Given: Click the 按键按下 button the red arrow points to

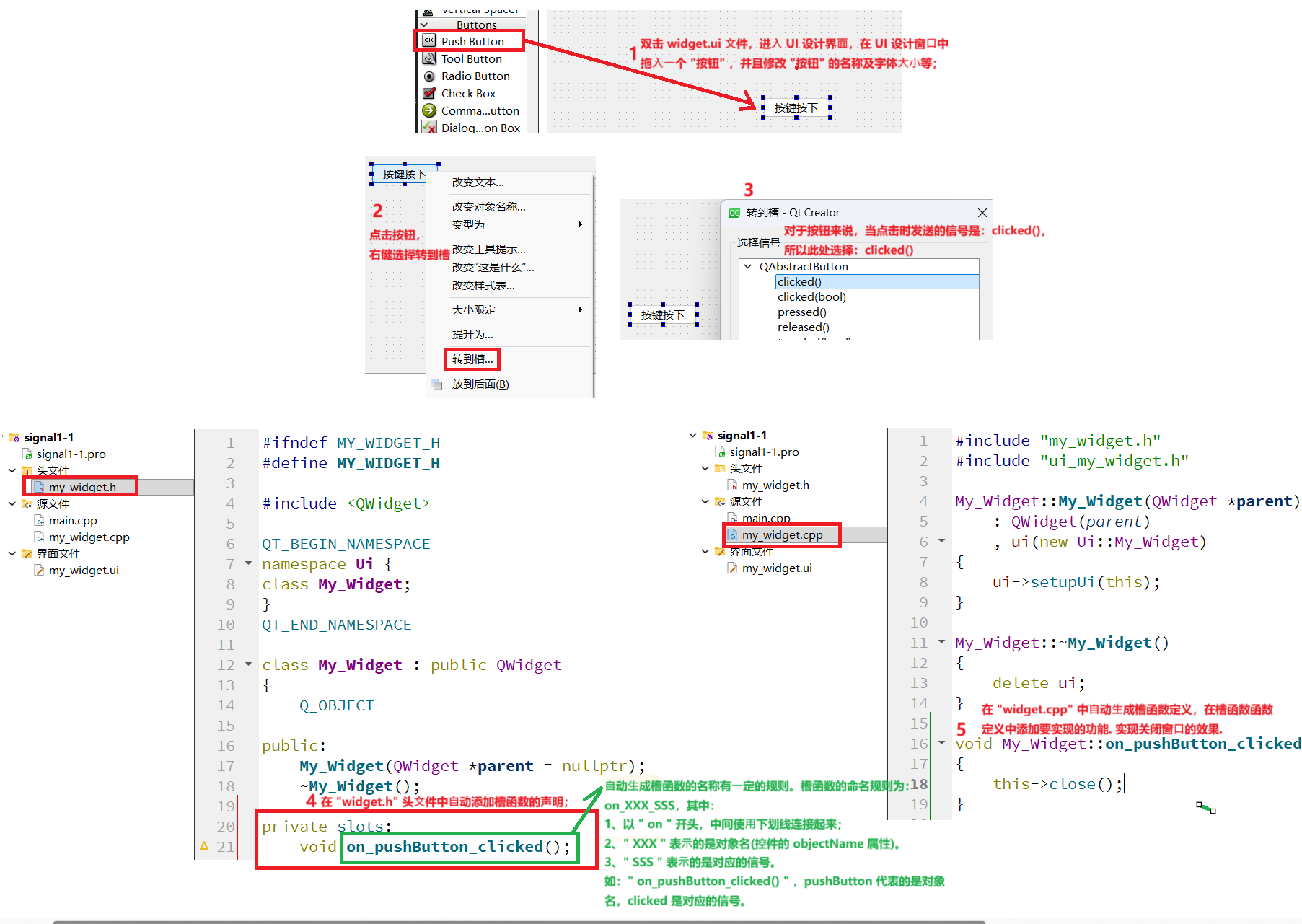Looking at the screenshot, I should click(x=796, y=107).
